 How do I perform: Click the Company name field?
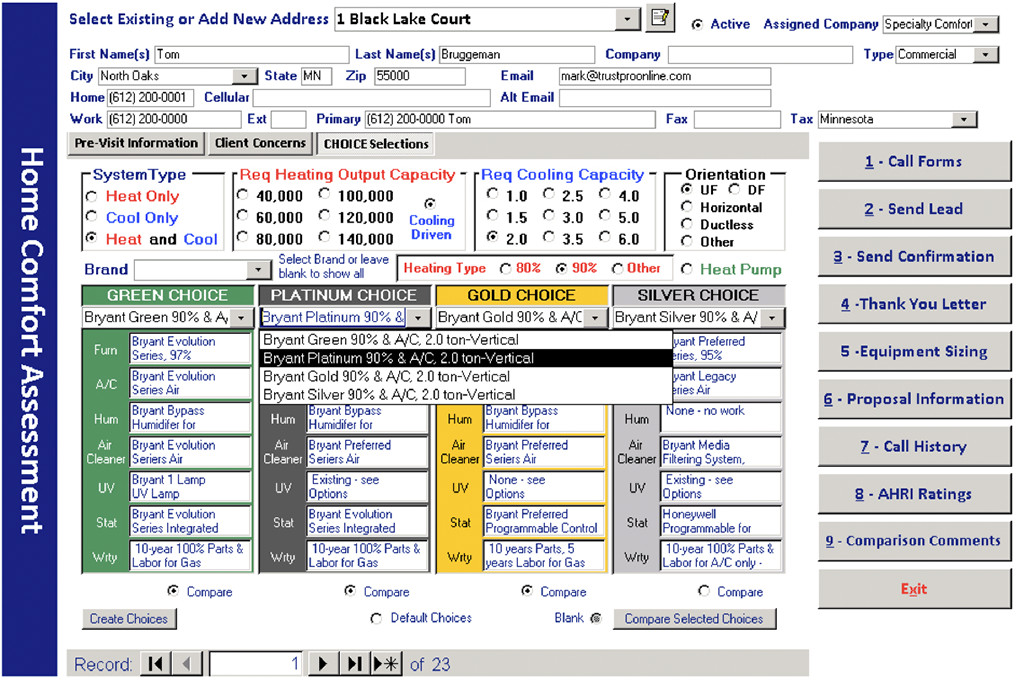point(760,55)
